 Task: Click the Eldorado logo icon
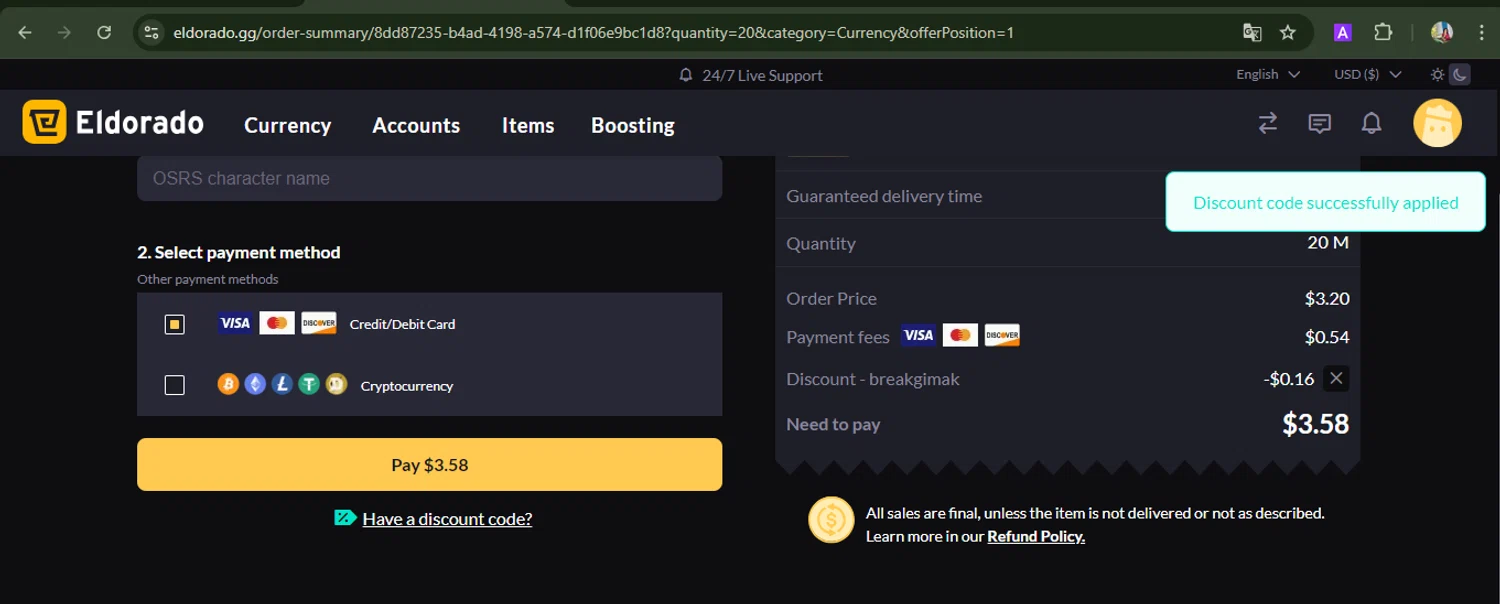coord(44,123)
